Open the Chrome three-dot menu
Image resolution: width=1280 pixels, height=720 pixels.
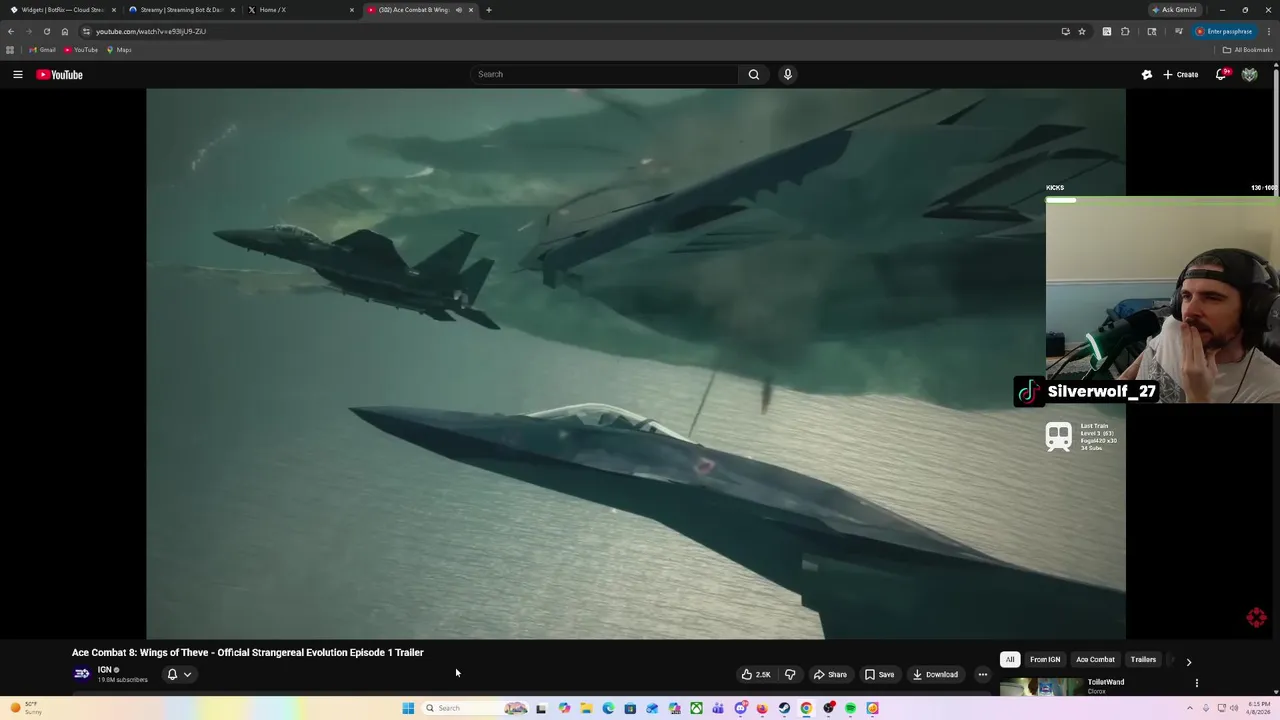tap(1269, 31)
